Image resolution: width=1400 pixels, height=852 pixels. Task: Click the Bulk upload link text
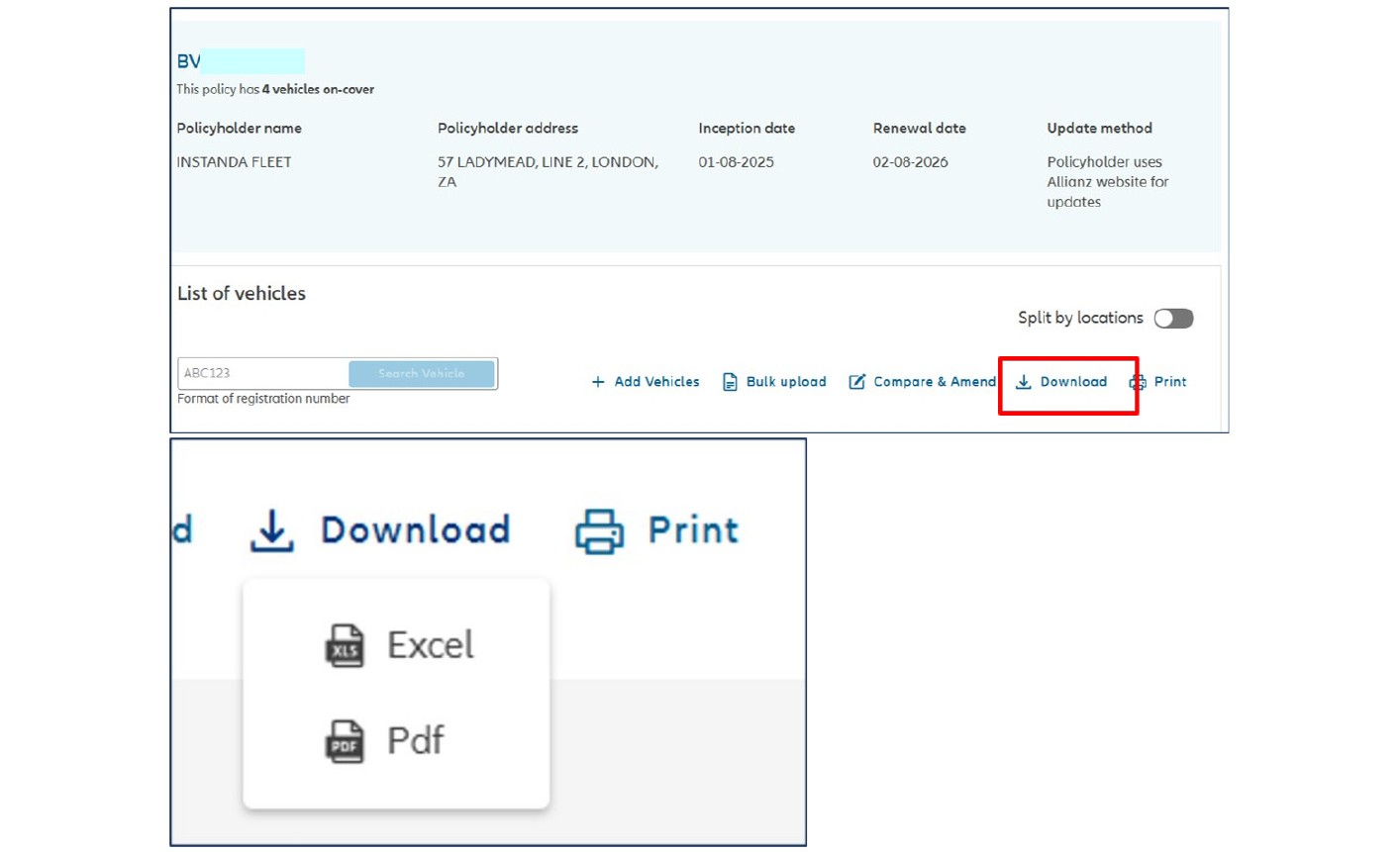[x=786, y=382]
